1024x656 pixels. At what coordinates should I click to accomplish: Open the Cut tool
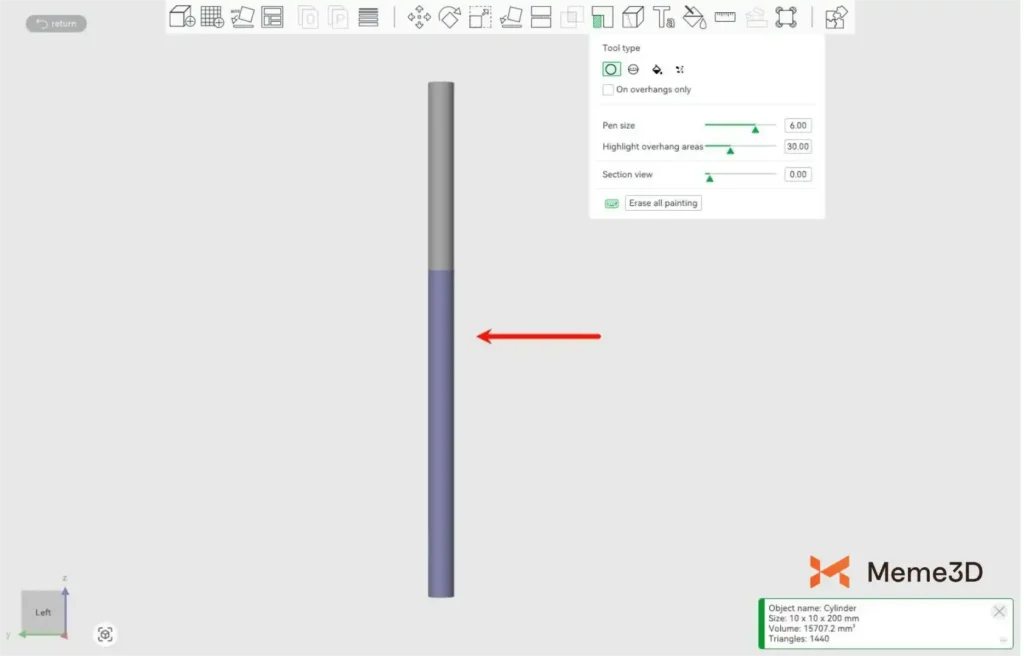click(541, 17)
